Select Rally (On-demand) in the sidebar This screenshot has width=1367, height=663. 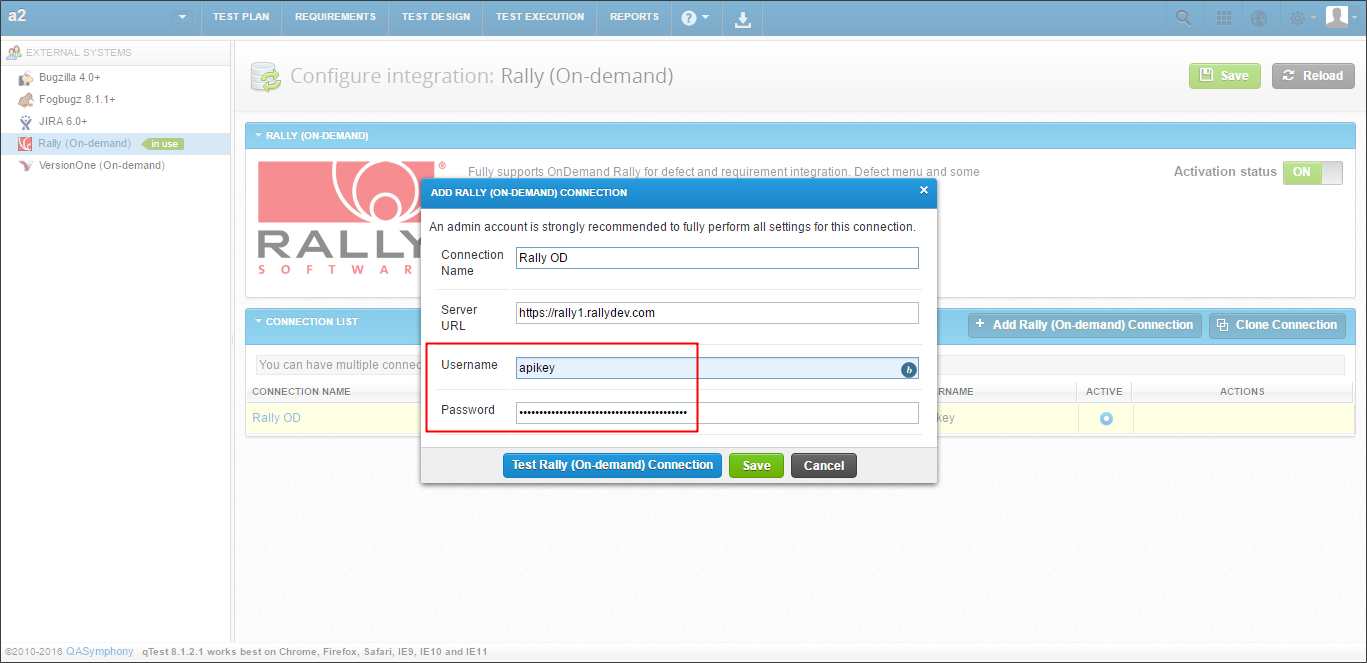tap(84, 143)
